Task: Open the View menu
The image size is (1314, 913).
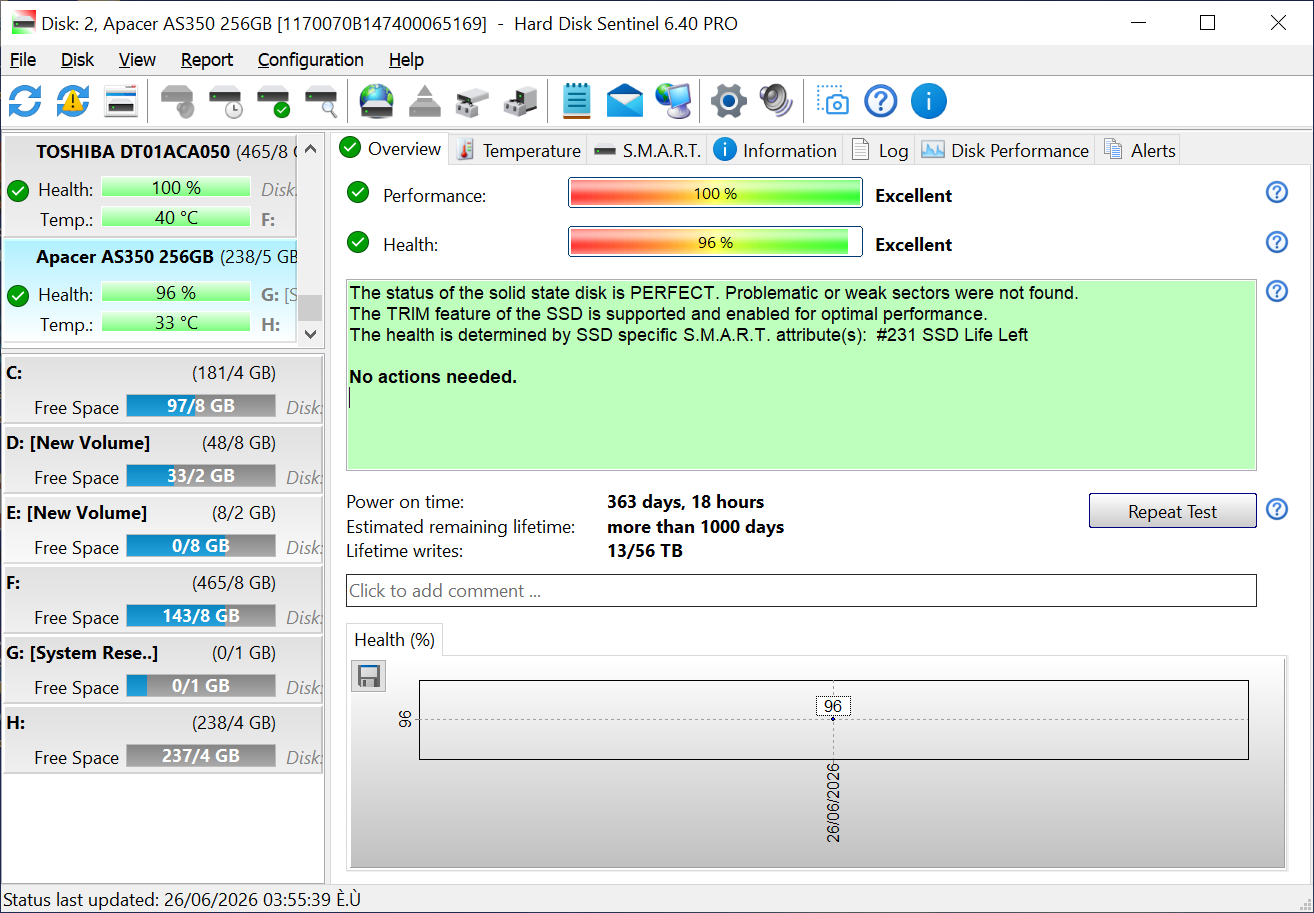Action: pyautogui.click(x=137, y=60)
